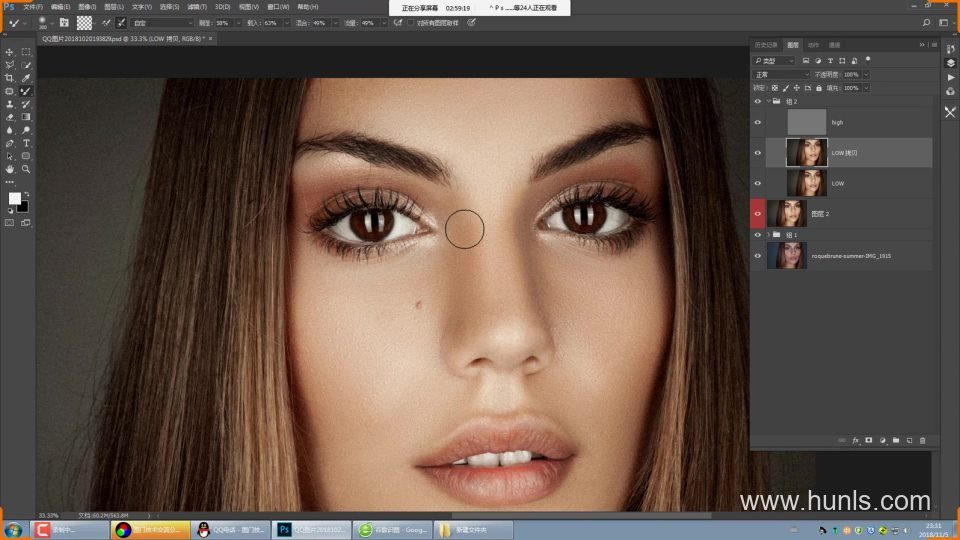Select the Eraser tool
Image resolution: width=960 pixels, height=540 pixels.
click(x=9, y=117)
